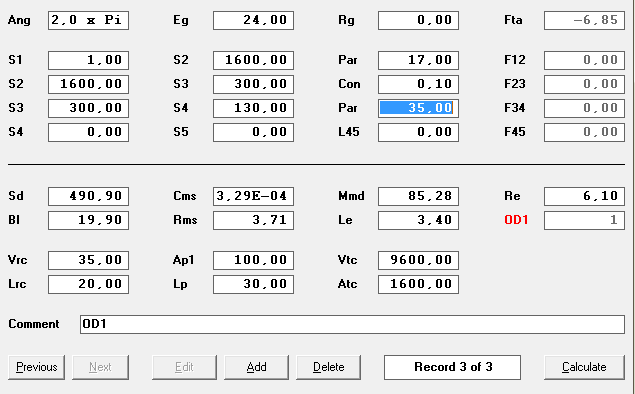The height and width of the screenshot is (394, 635).
Task: Select the Vrc field with 35,00
Action: tap(88, 260)
